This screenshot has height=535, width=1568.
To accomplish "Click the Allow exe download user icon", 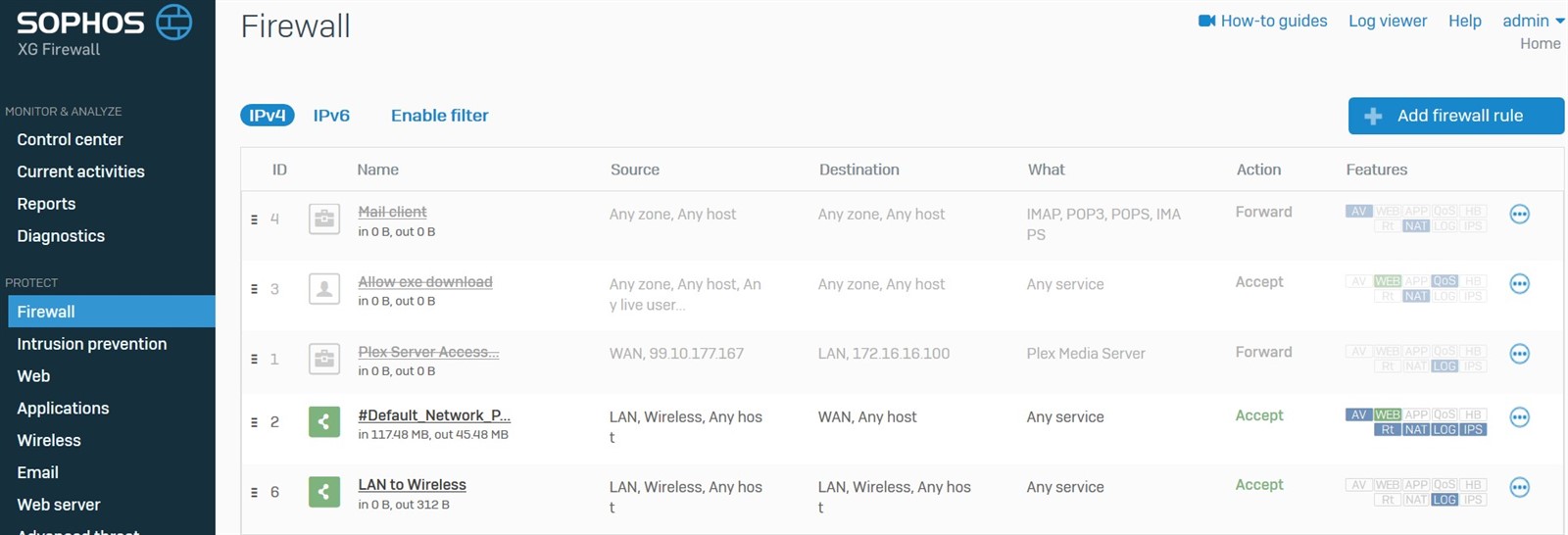I will pos(324,289).
